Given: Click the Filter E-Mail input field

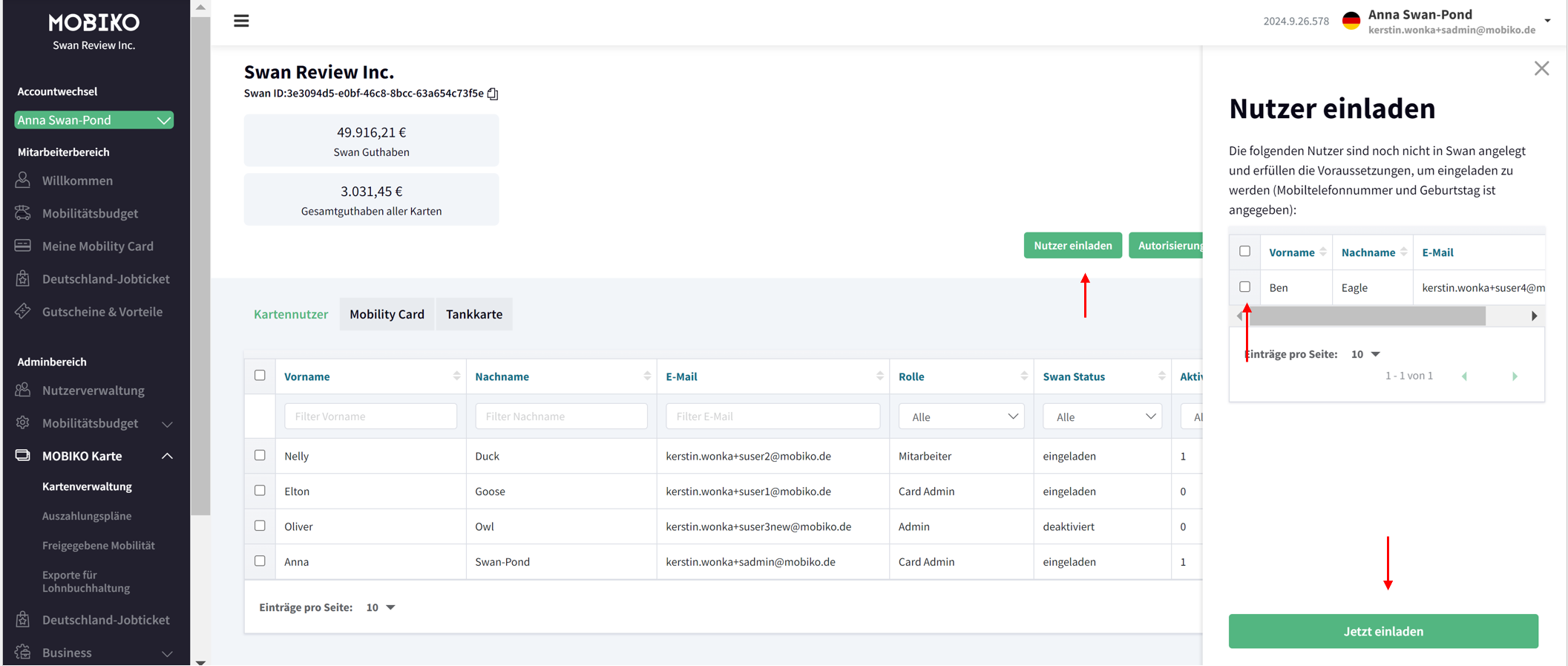Looking at the screenshot, I should [772, 417].
